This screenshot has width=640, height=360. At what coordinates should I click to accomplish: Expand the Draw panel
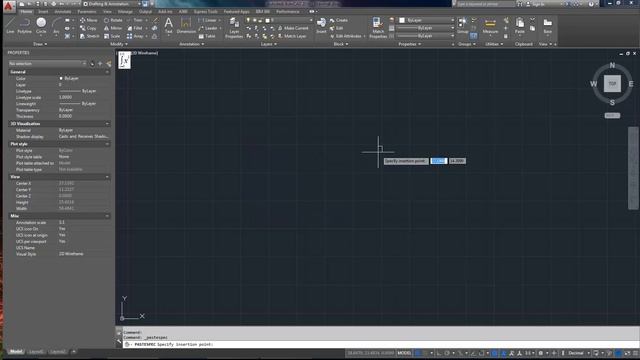coord(40,44)
